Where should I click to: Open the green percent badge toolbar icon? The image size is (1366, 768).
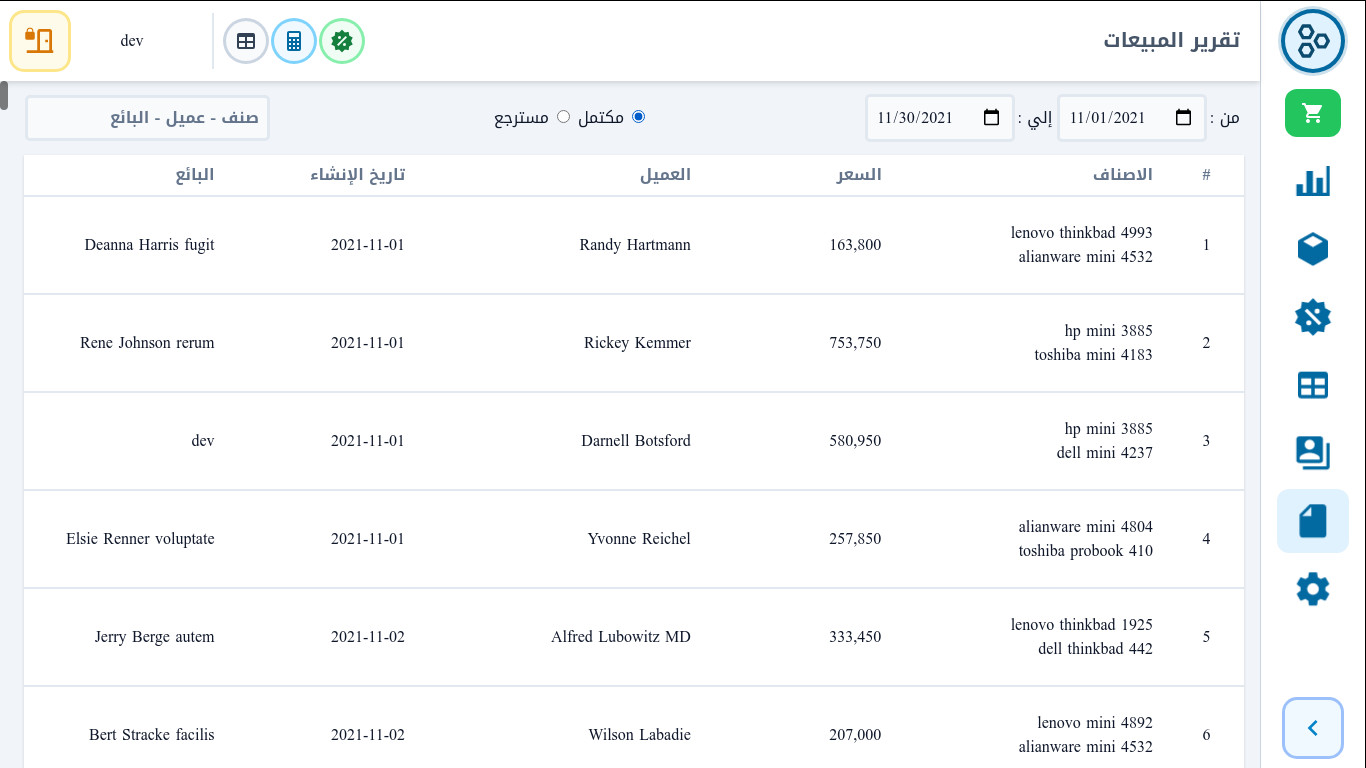click(x=341, y=40)
